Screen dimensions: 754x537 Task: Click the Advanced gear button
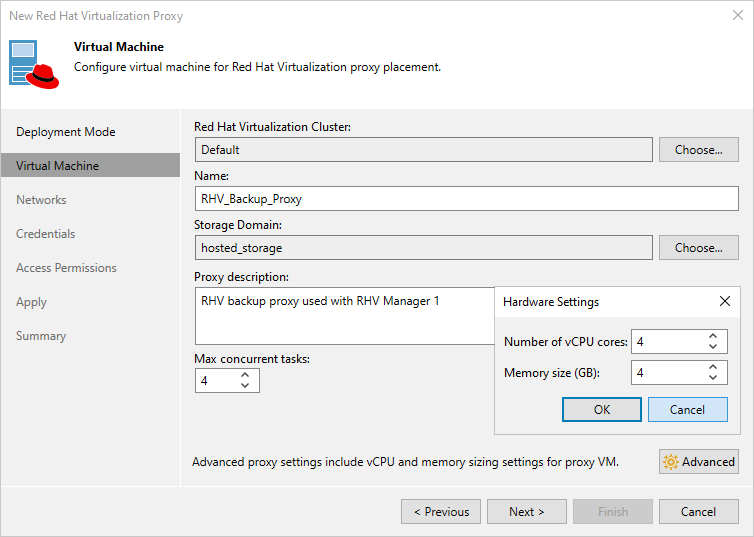(699, 461)
